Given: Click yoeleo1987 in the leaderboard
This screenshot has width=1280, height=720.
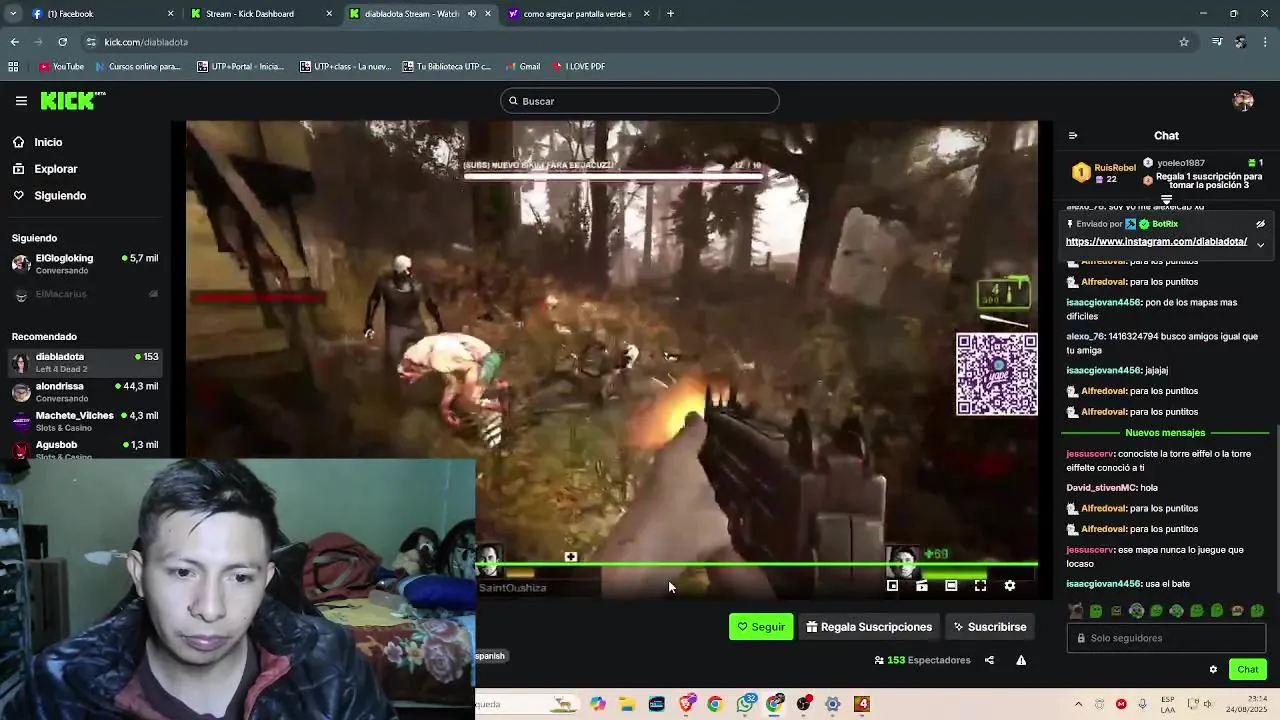Looking at the screenshot, I should 1180,163.
